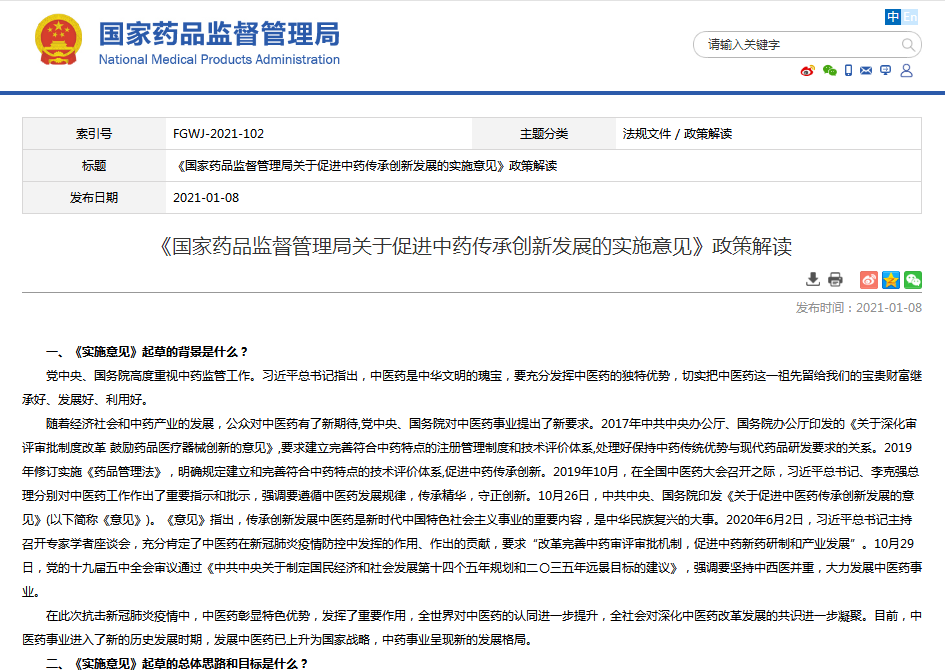Open the WeChat icon in header
Viewport: 945px width, 672px height.
point(829,71)
